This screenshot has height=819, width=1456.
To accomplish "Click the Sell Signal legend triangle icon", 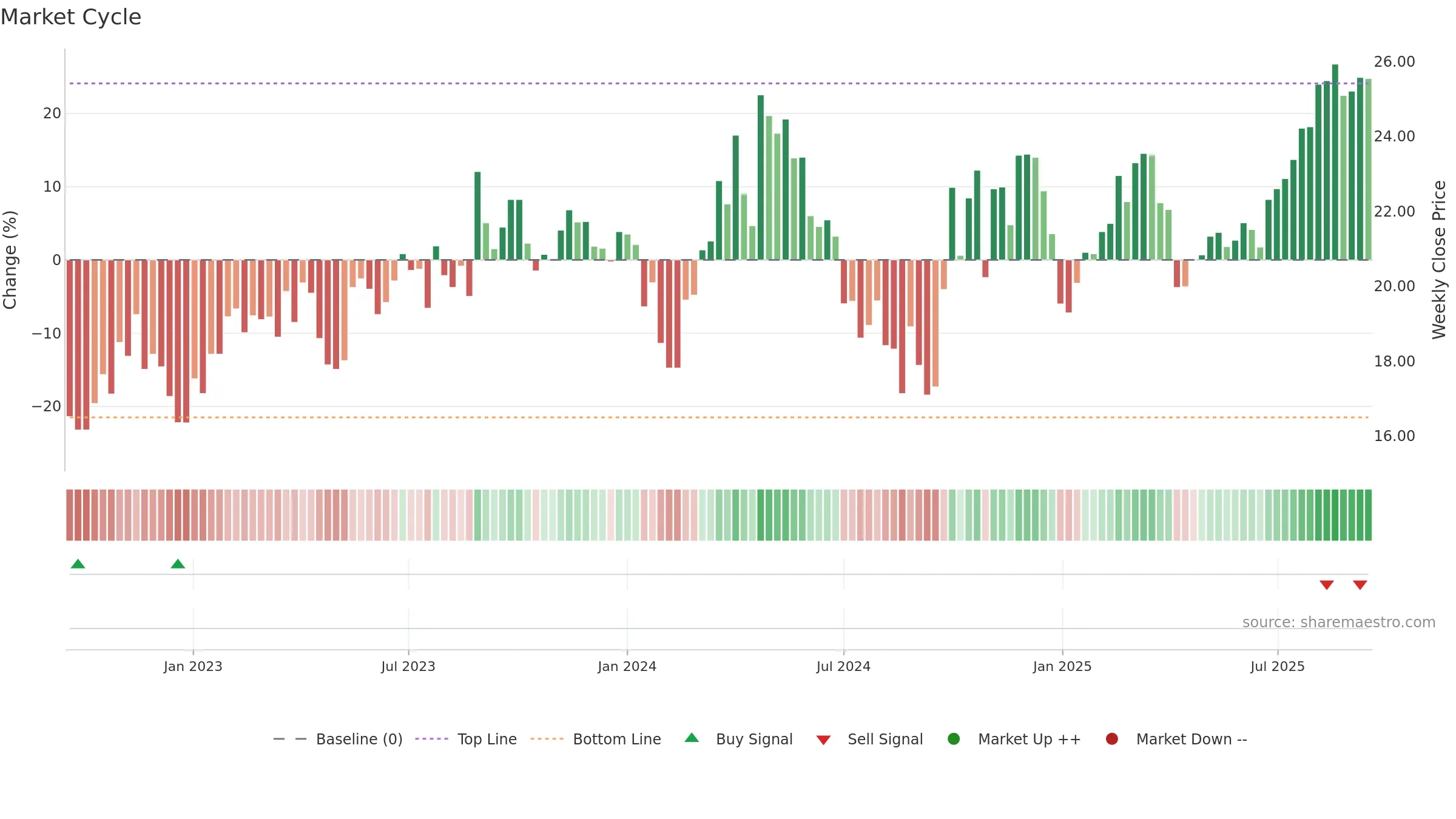I will (823, 740).
